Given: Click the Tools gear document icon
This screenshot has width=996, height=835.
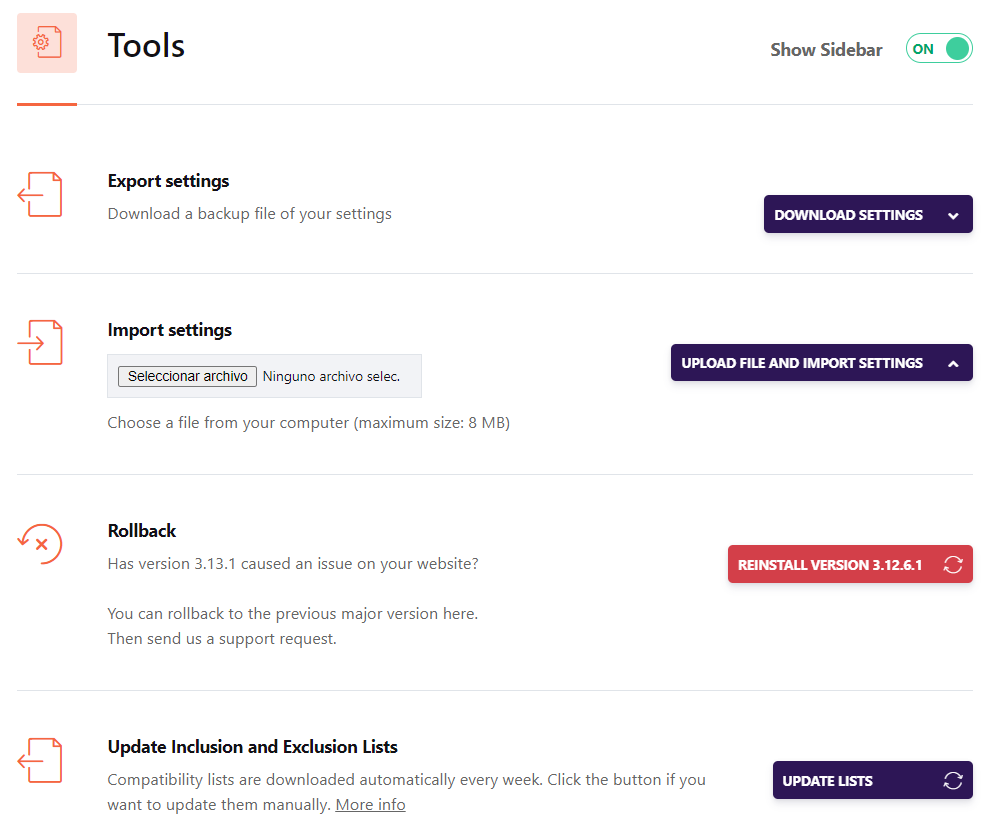Looking at the screenshot, I should [x=47, y=43].
